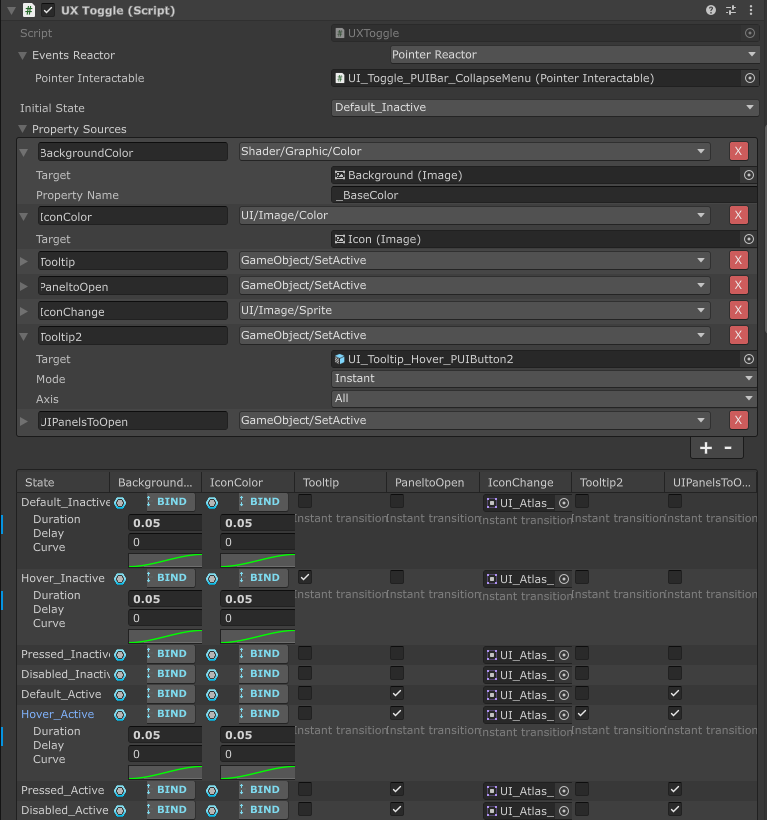Collapse the Tooltip2 property source
Image resolution: width=767 pixels, height=820 pixels.
pos(24,336)
